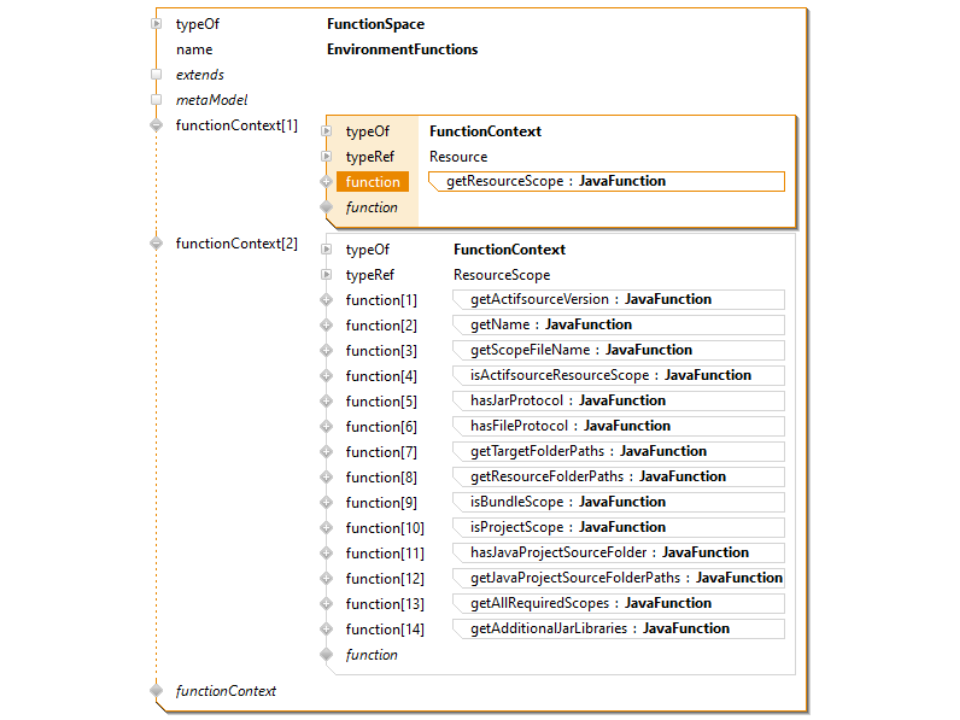Select the highlighted orange function label
Viewport: 960px width, 720px height.
click(373, 182)
